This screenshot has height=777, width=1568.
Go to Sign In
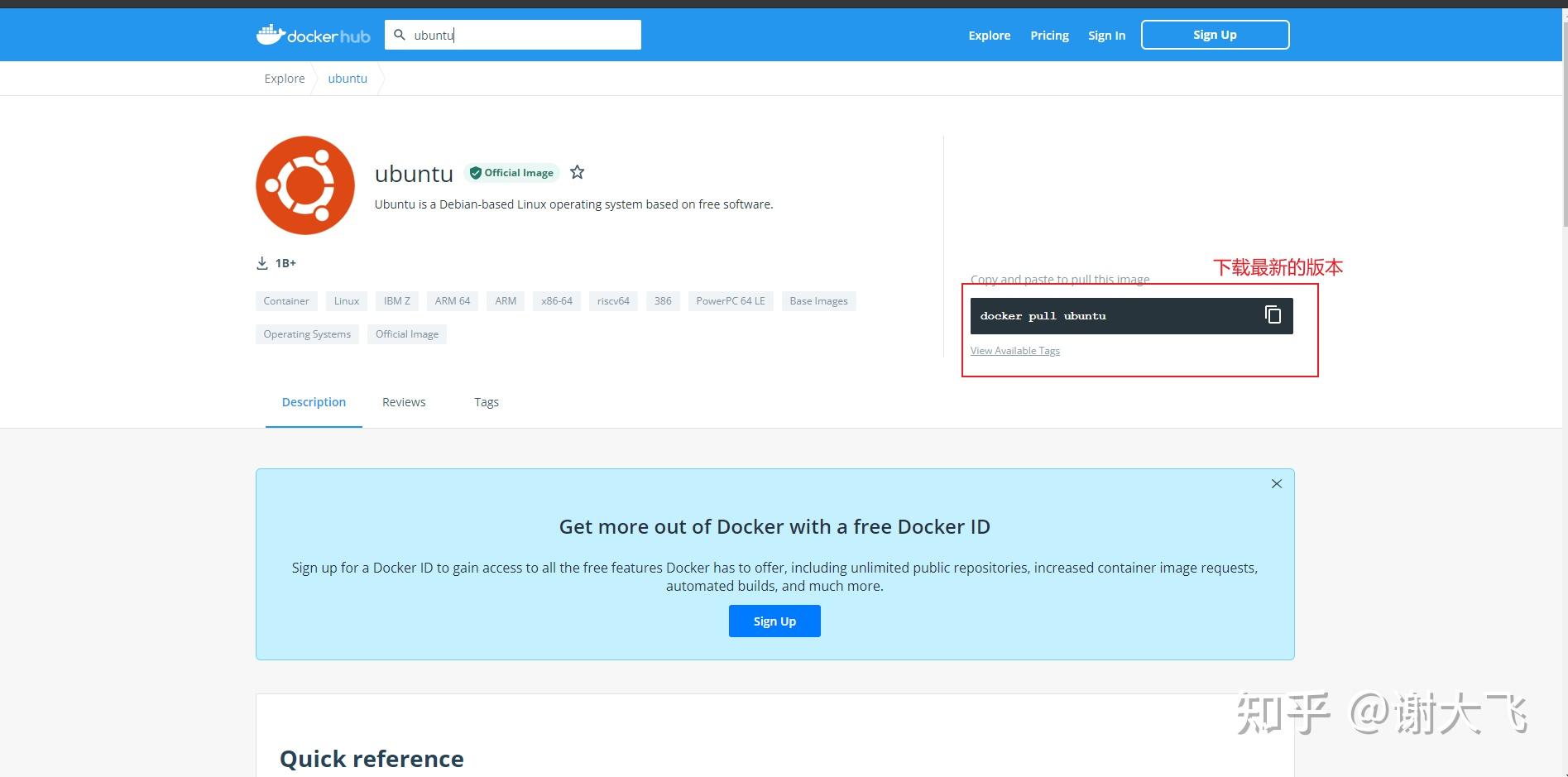coord(1106,35)
